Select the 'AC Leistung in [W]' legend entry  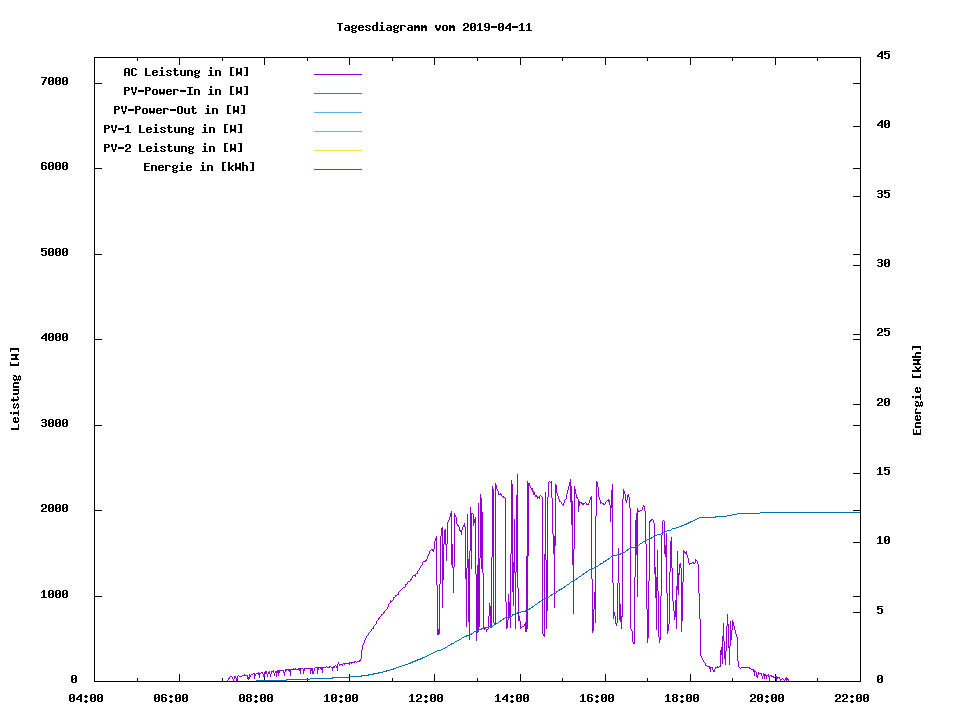[186, 72]
